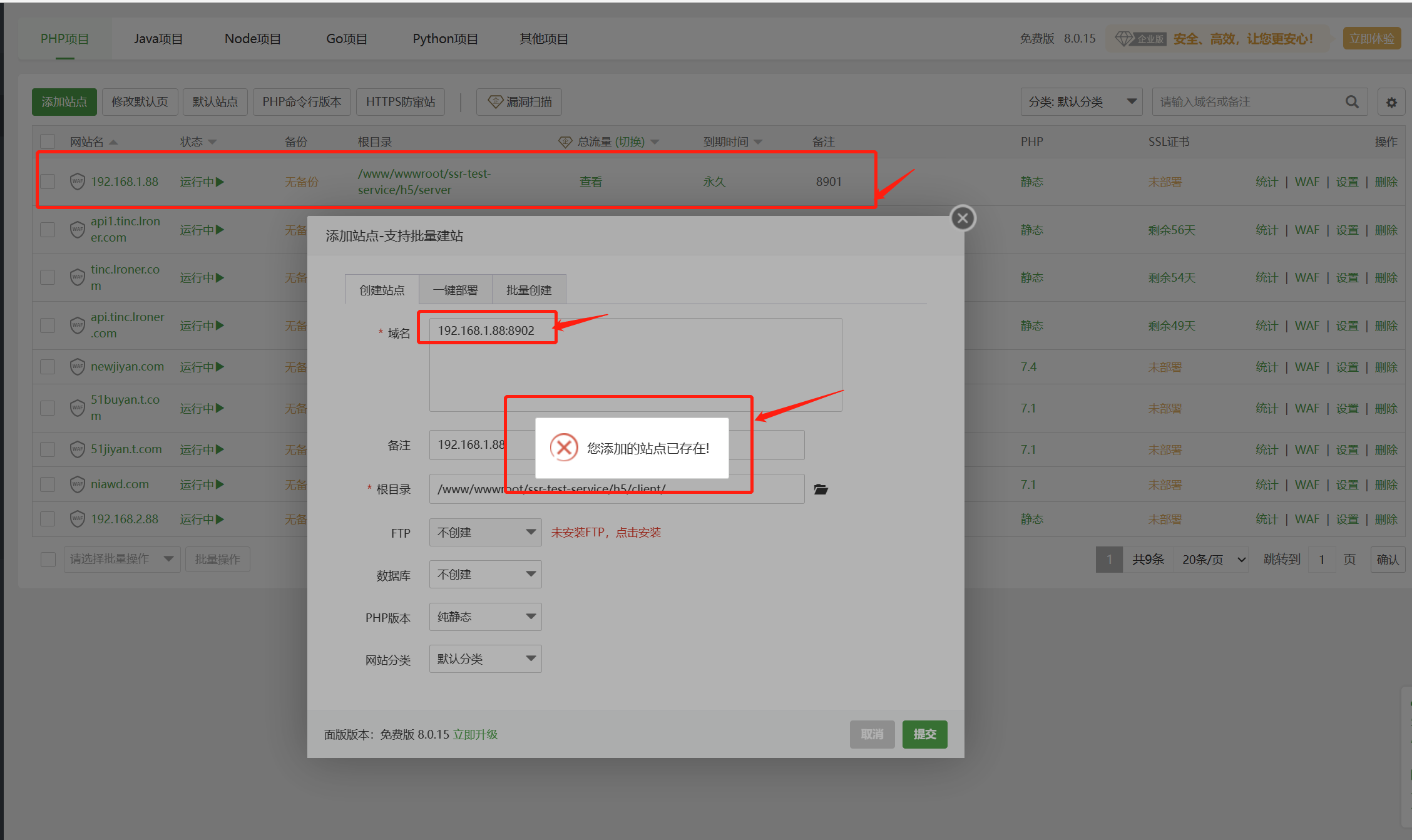The image size is (1412, 840).
Task: Click inside the 域名 textarea
Action: click(x=635, y=364)
